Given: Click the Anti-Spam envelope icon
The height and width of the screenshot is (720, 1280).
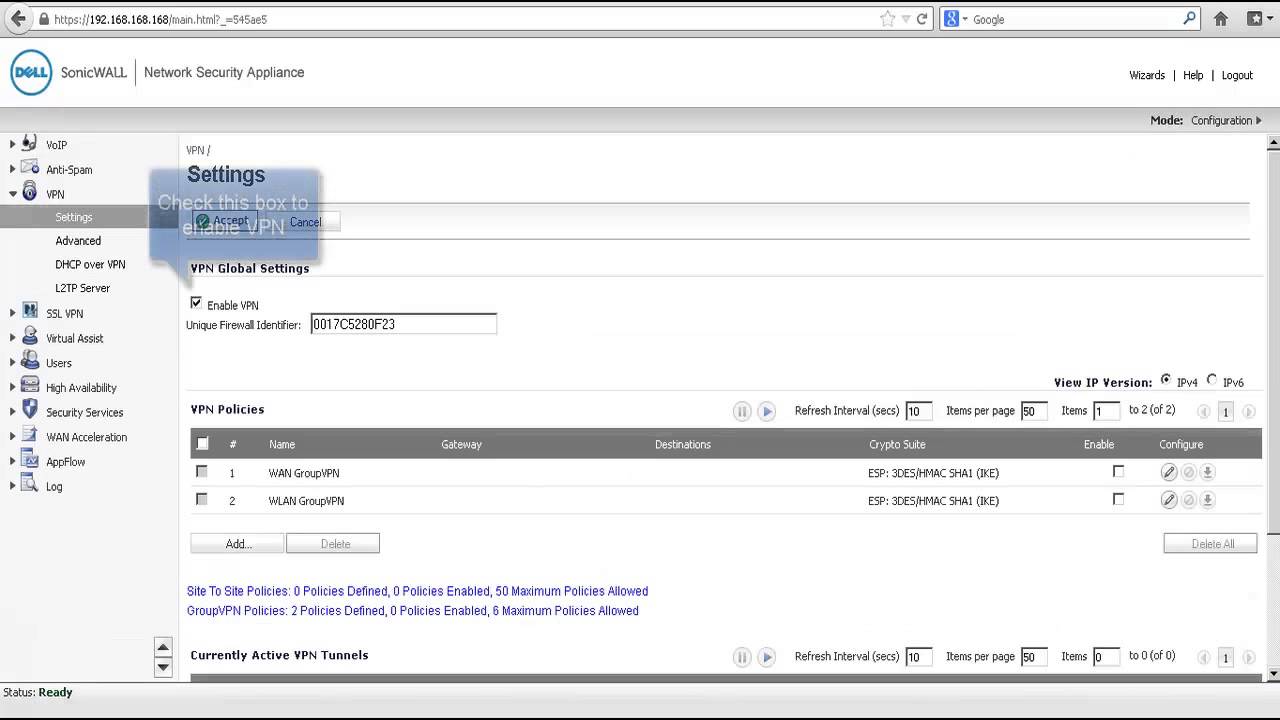Looking at the screenshot, I should [x=29, y=169].
